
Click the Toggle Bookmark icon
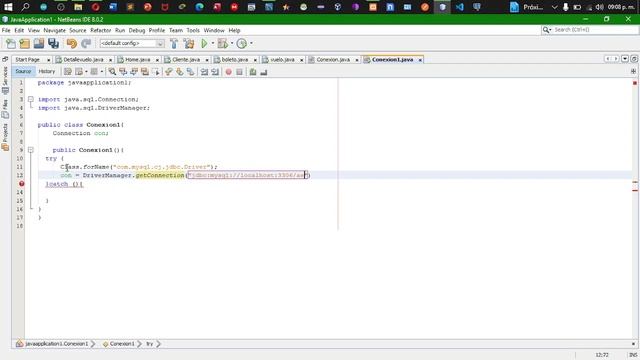tap(191, 72)
